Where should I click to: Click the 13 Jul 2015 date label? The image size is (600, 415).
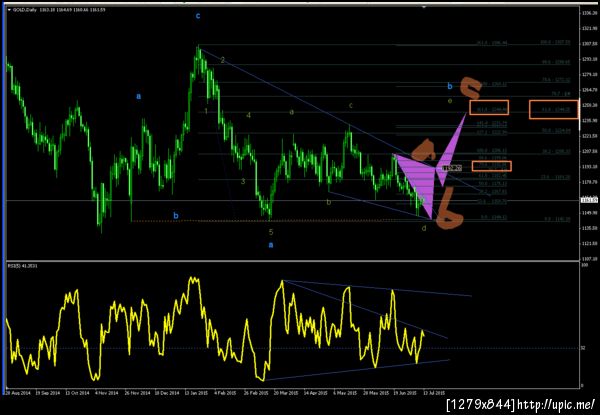click(434, 393)
